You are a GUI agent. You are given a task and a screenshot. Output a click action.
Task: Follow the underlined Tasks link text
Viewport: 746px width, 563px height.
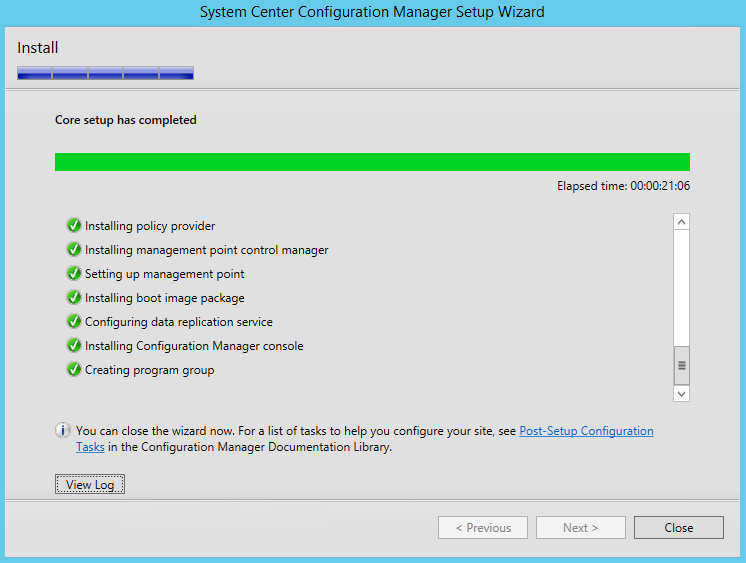tap(90, 447)
